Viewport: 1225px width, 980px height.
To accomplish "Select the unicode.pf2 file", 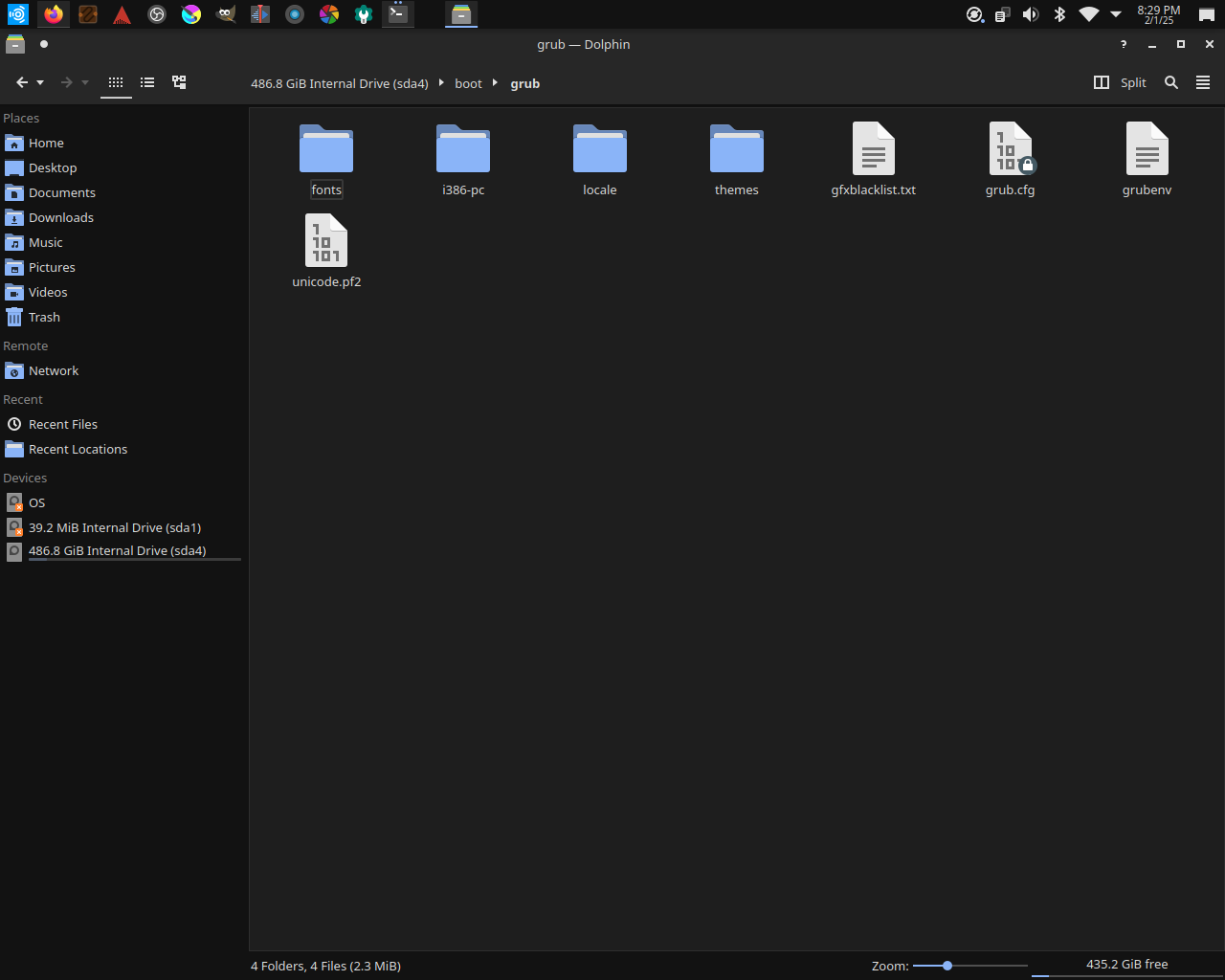I will coord(326,242).
